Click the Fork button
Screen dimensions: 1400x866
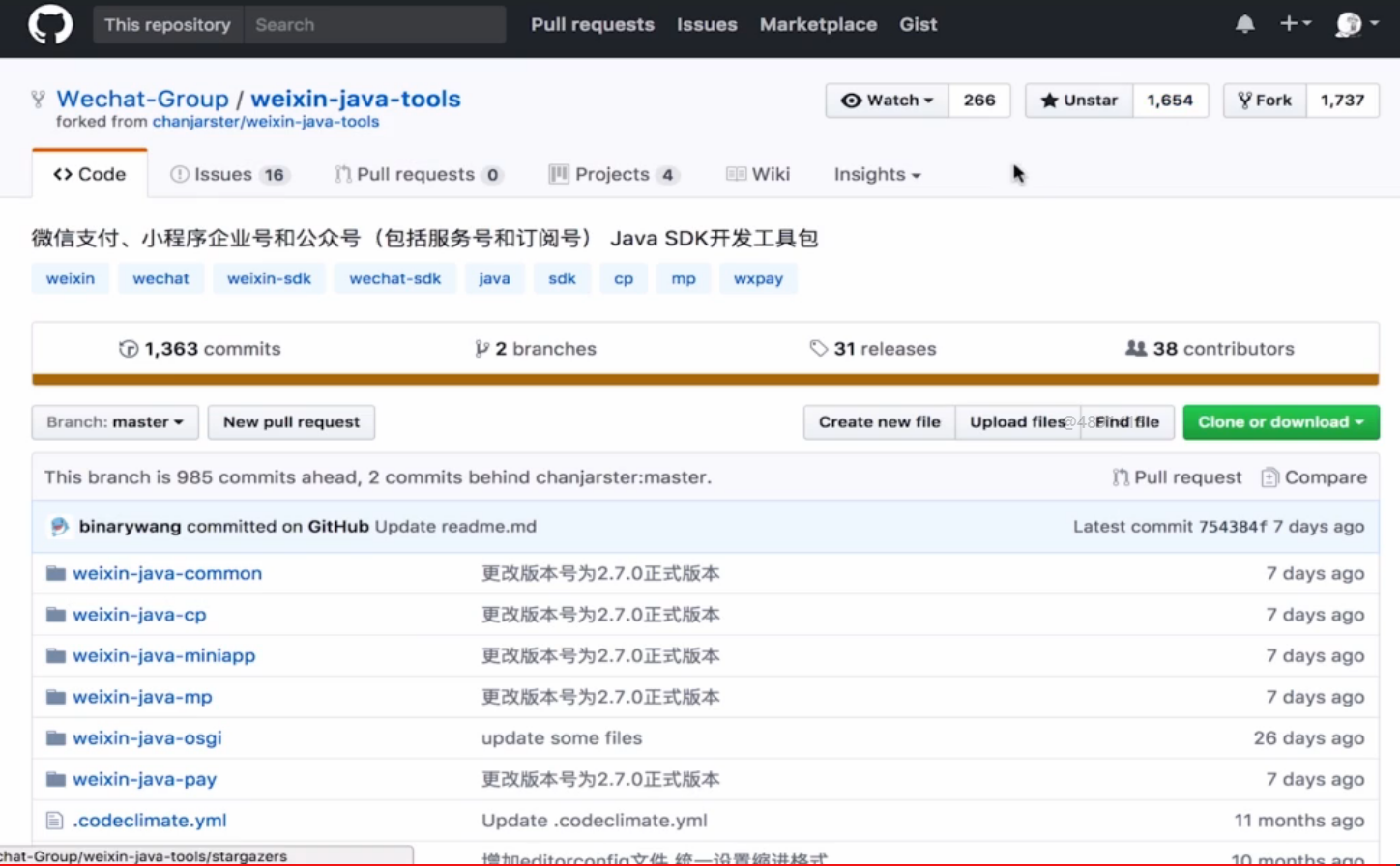pos(1265,101)
